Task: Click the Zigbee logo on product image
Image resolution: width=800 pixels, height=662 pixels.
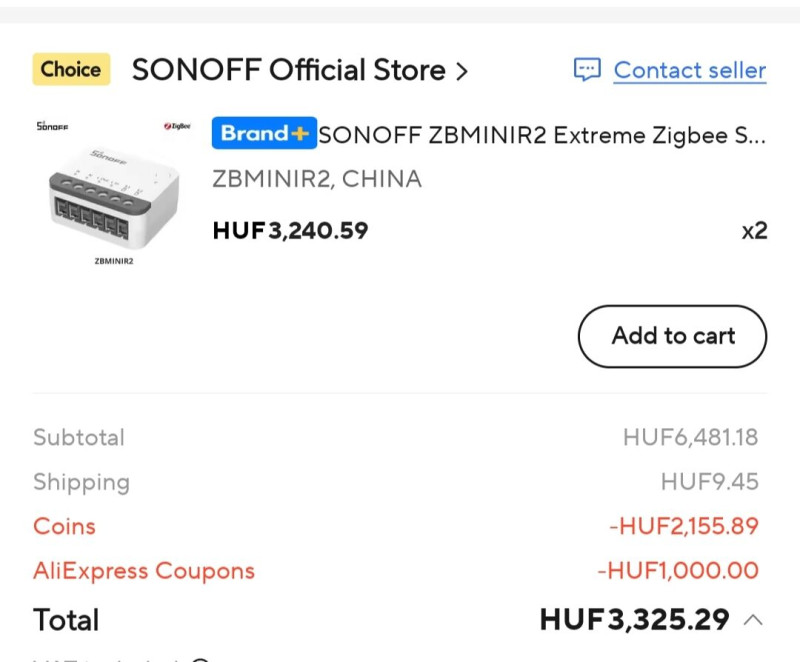Action: pyautogui.click(x=177, y=126)
